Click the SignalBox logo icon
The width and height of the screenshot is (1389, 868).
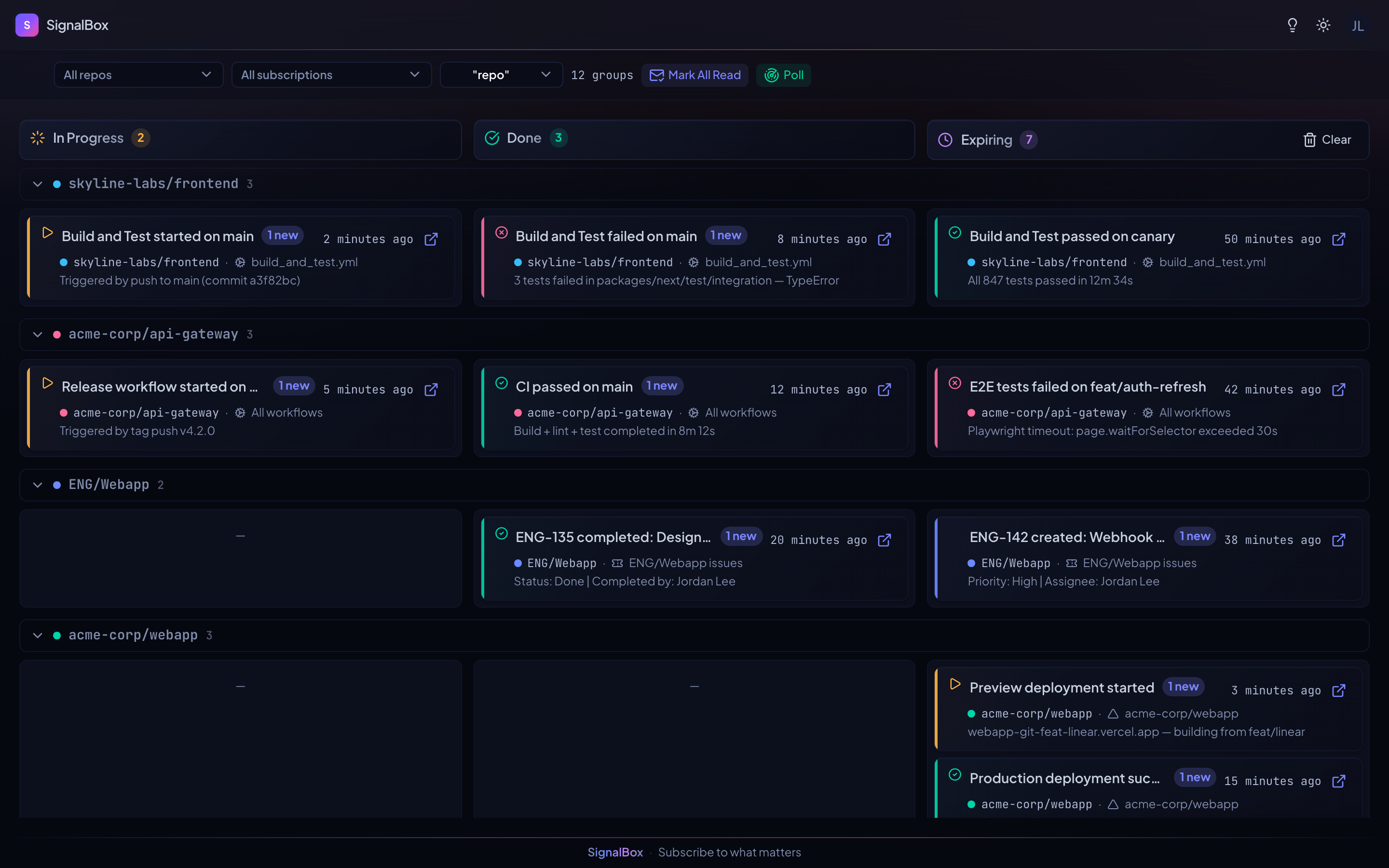pyautogui.click(x=27, y=25)
